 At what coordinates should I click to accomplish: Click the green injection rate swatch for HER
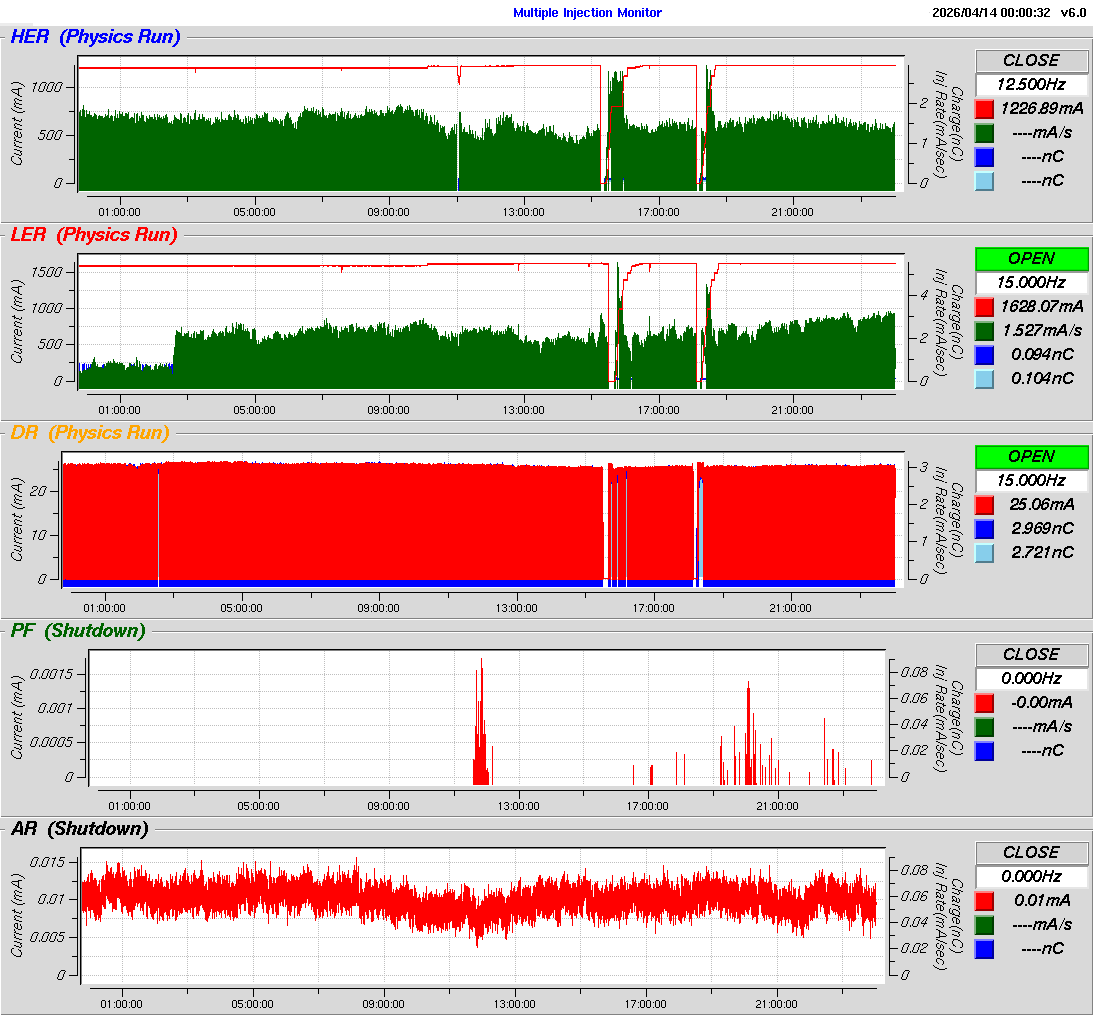pyautogui.click(x=984, y=132)
